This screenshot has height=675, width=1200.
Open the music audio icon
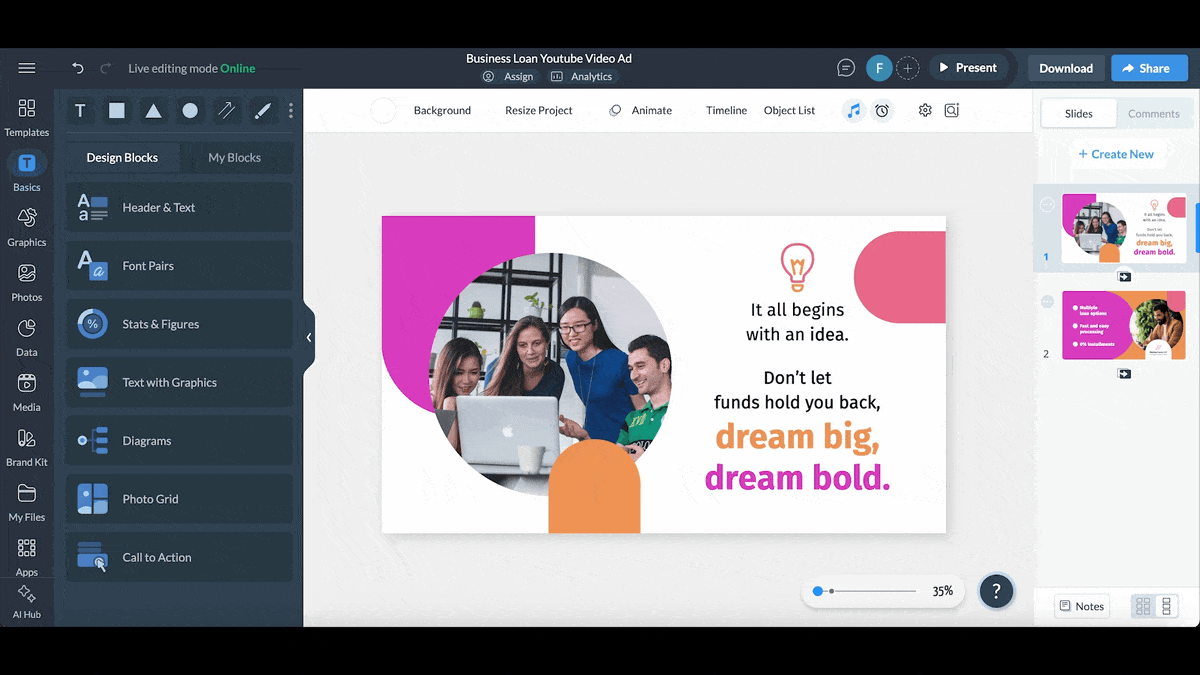853,111
